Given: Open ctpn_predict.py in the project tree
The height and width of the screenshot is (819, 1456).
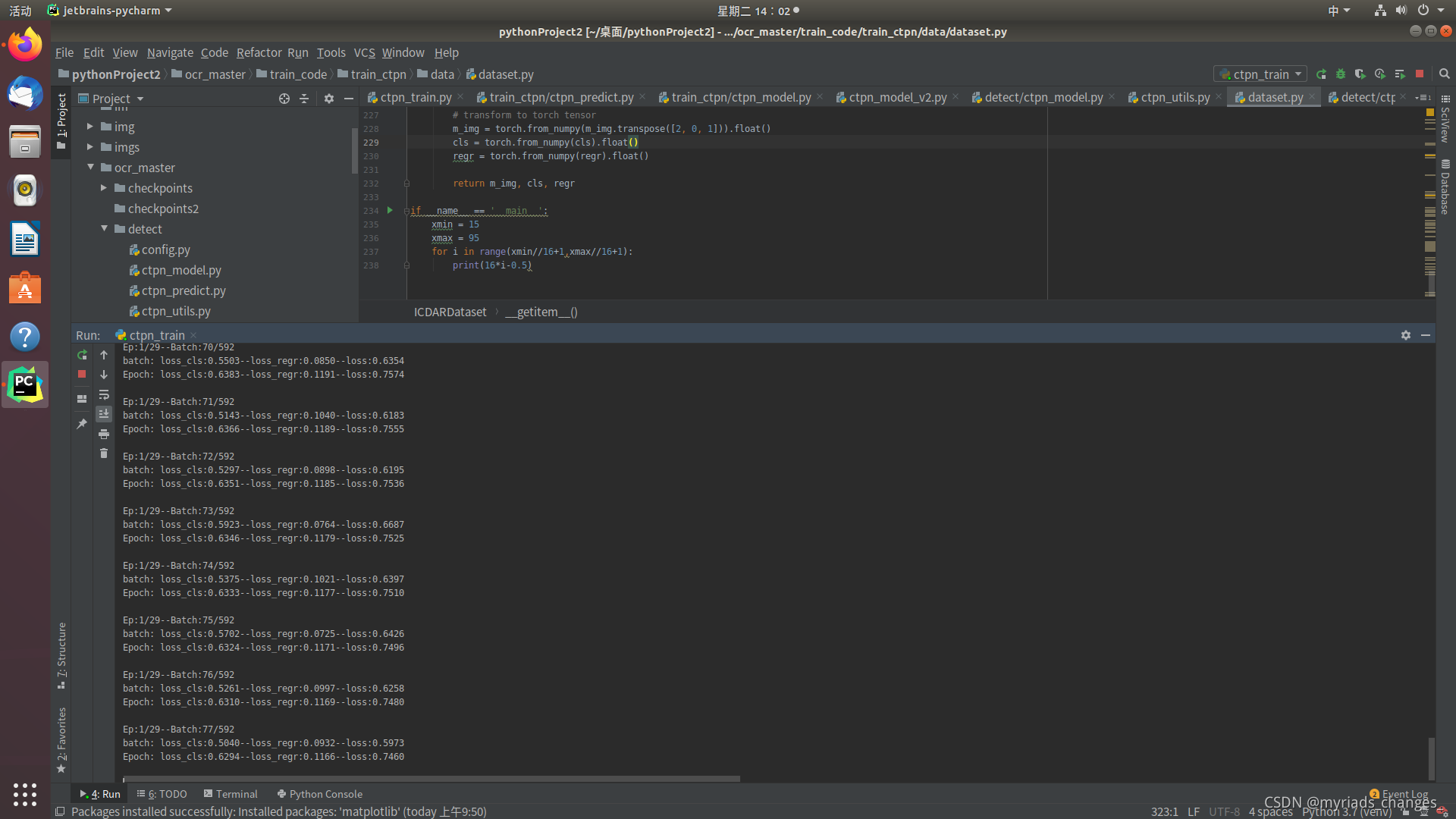Looking at the screenshot, I should (x=183, y=290).
